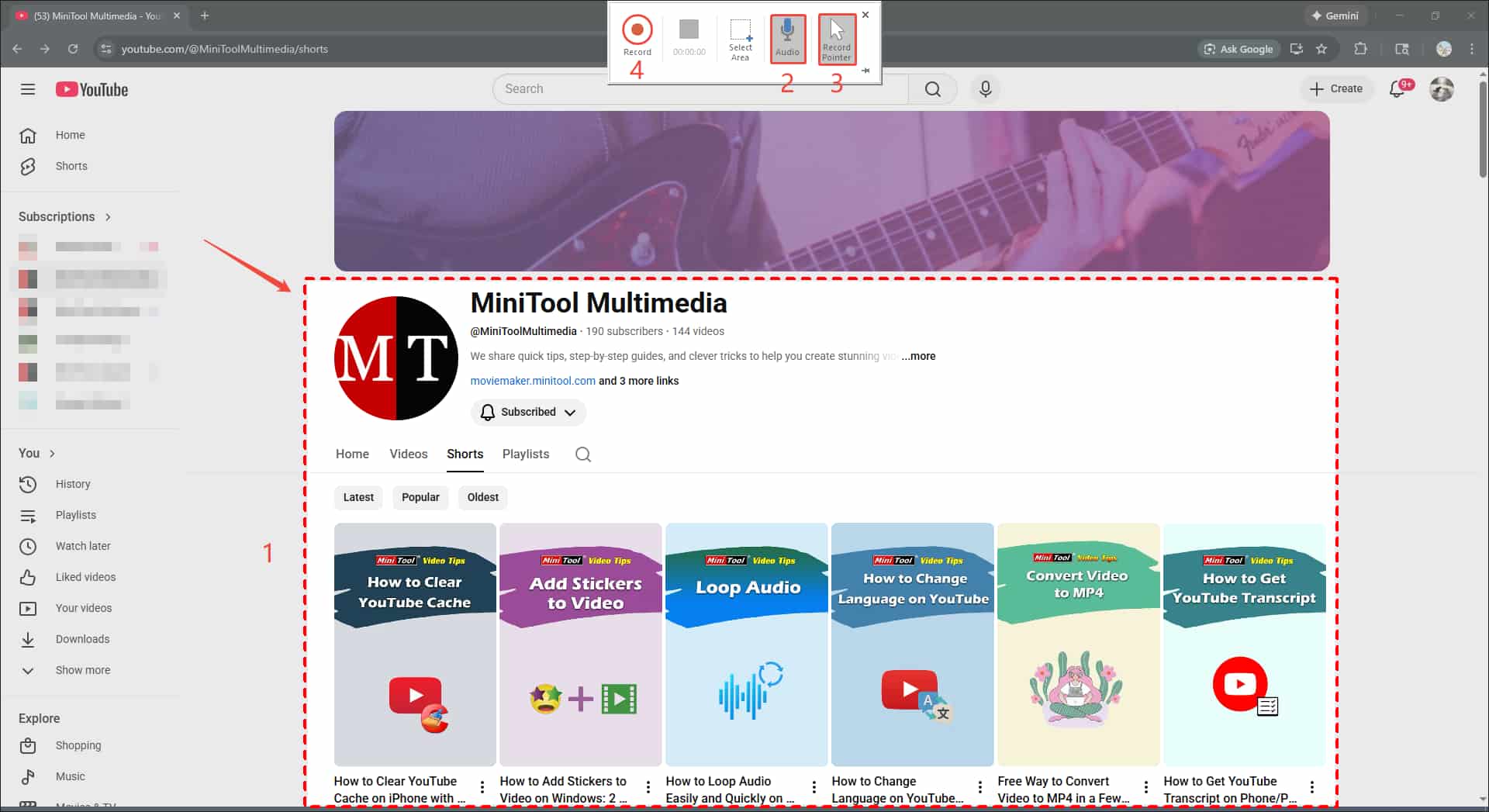Viewport: 1489px width, 812px height.
Task: Switch to the Videos tab
Action: [x=409, y=454]
